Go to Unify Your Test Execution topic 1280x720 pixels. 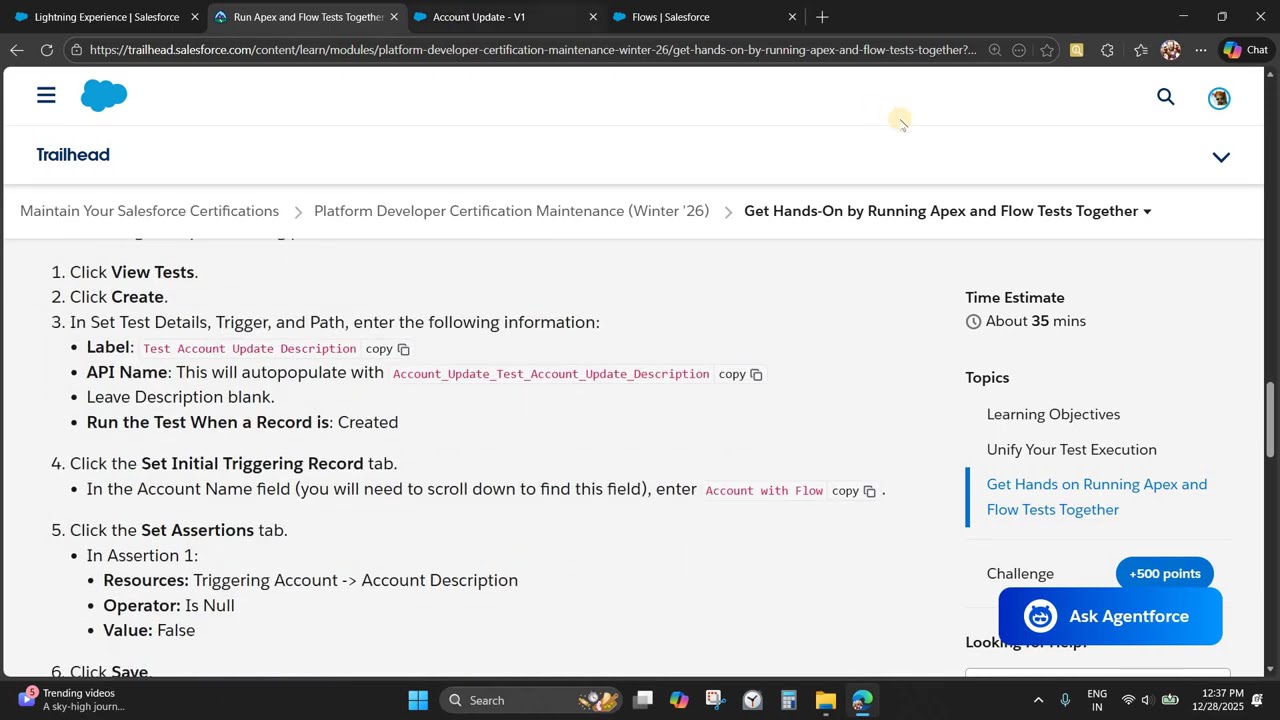click(1071, 450)
